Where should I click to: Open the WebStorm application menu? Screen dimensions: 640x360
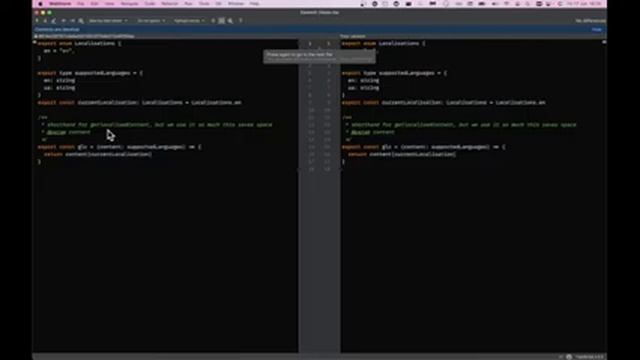(x=60, y=4)
